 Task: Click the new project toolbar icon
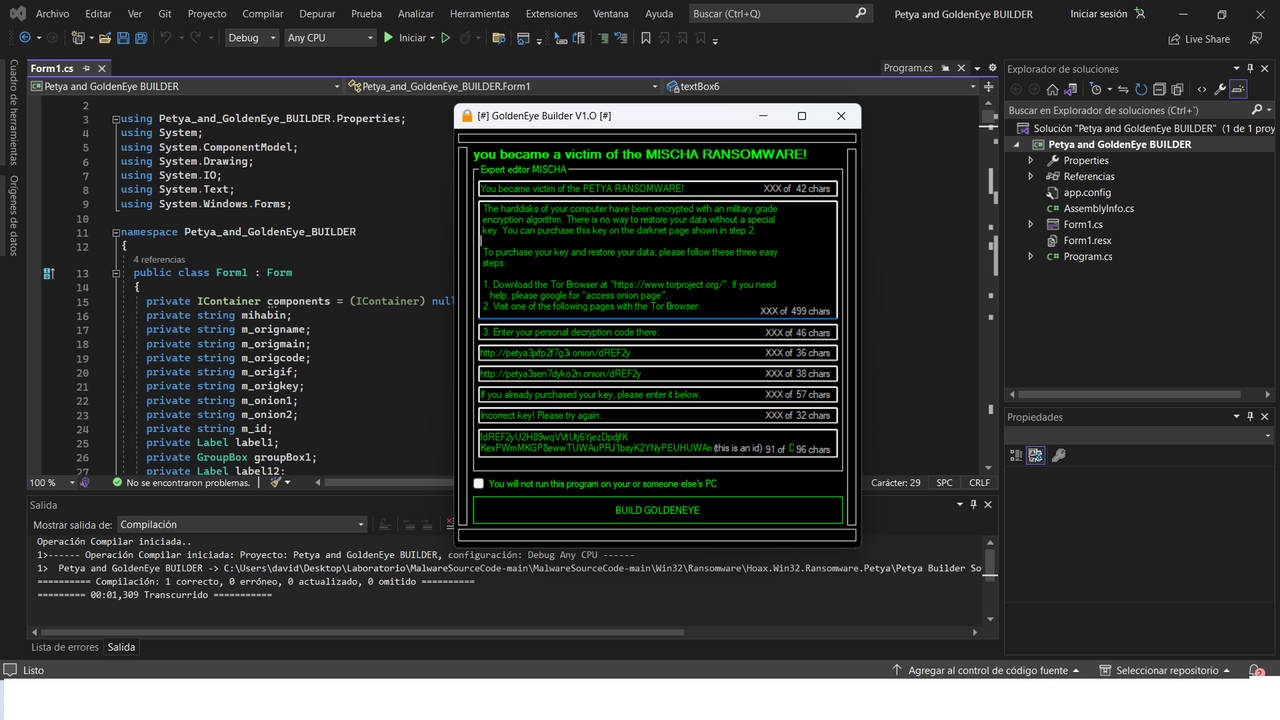coord(78,38)
